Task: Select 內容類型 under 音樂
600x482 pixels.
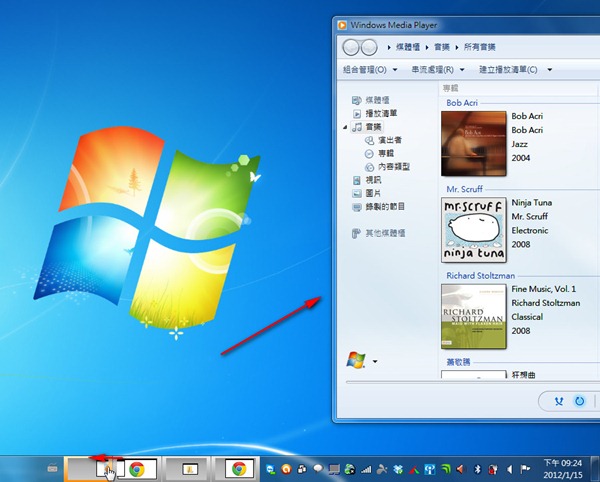Action: (387, 167)
